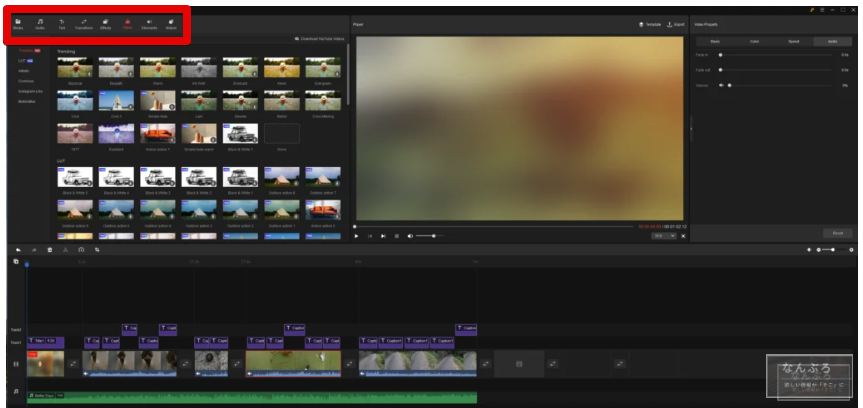Open the Elements panel
Image resolution: width=863 pixels, height=408 pixels.
[x=149, y=23]
